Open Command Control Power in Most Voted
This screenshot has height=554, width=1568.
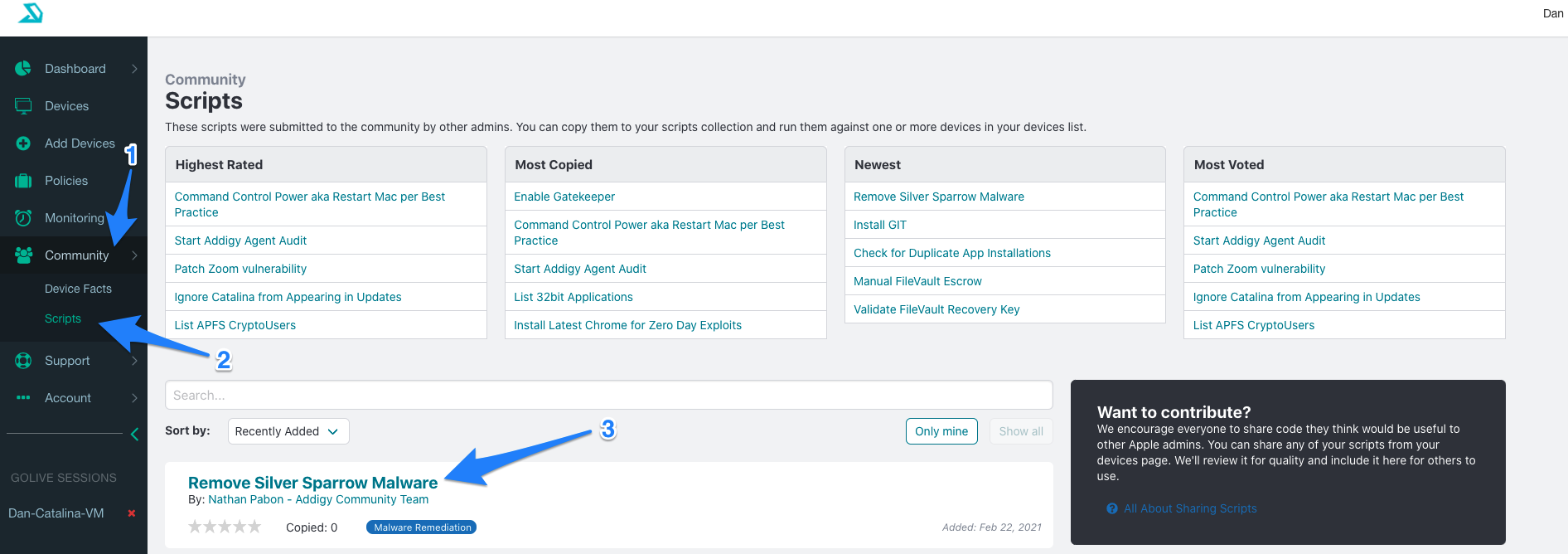[1328, 204]
